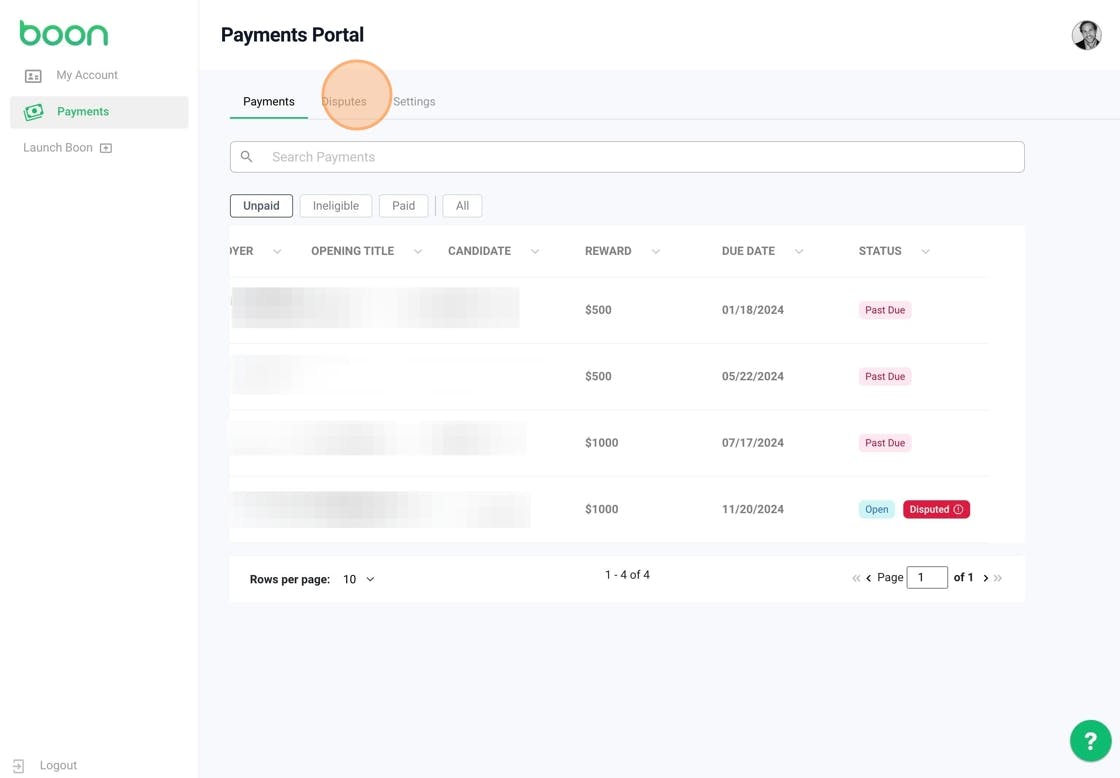The height and width of the screenshot is (778, 1120).
Task: Filter by Ineligible payments
Action: (x=336, y=206)
